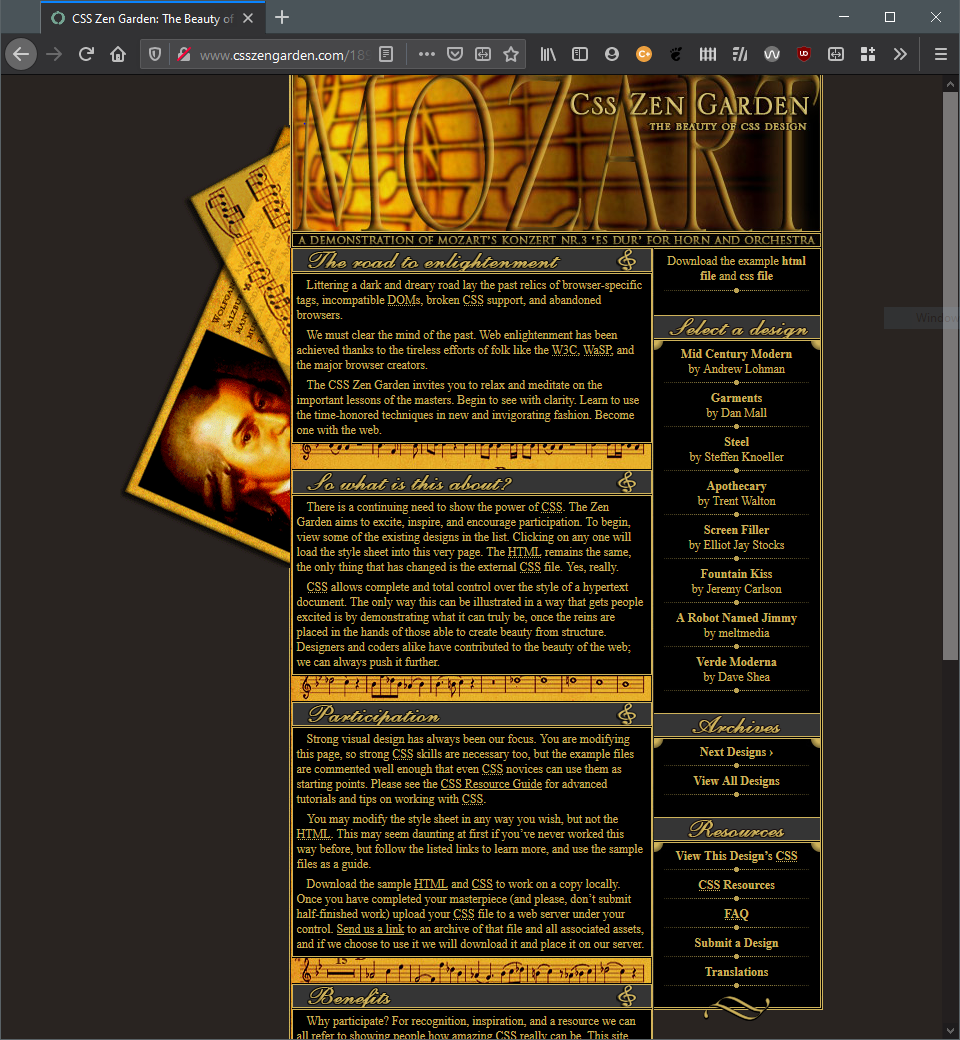Click the GNOME footprint extension icon
The height and width of the screenshot is (1040, 960).
(x=675, y=54)
